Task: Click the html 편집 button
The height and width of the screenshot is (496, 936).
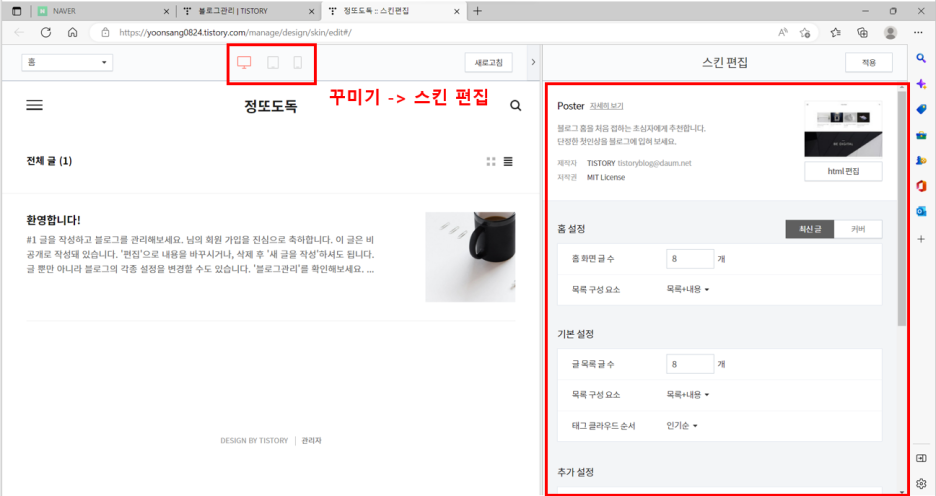Action: click(843, 171)
